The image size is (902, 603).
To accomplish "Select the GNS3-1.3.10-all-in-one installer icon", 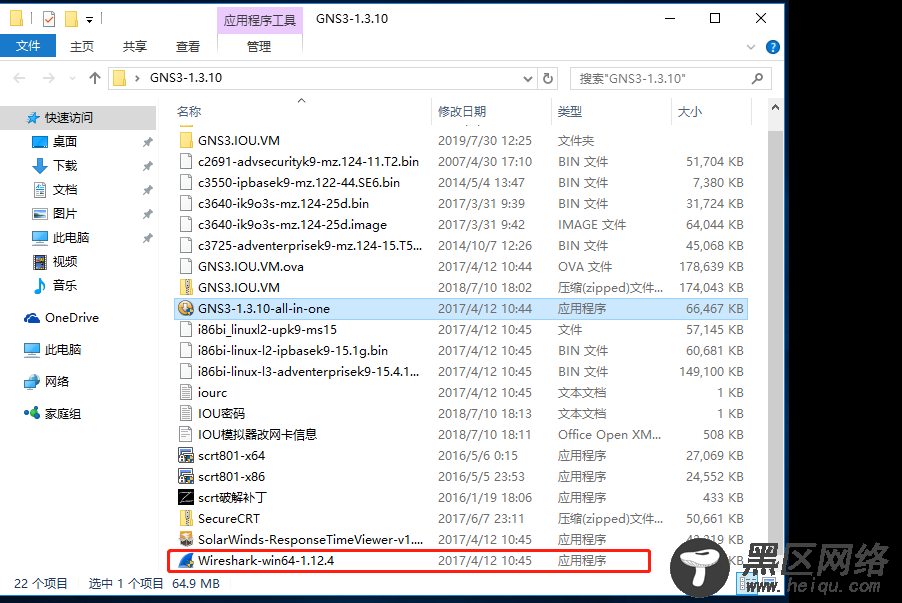I will (x=186, y=308).
